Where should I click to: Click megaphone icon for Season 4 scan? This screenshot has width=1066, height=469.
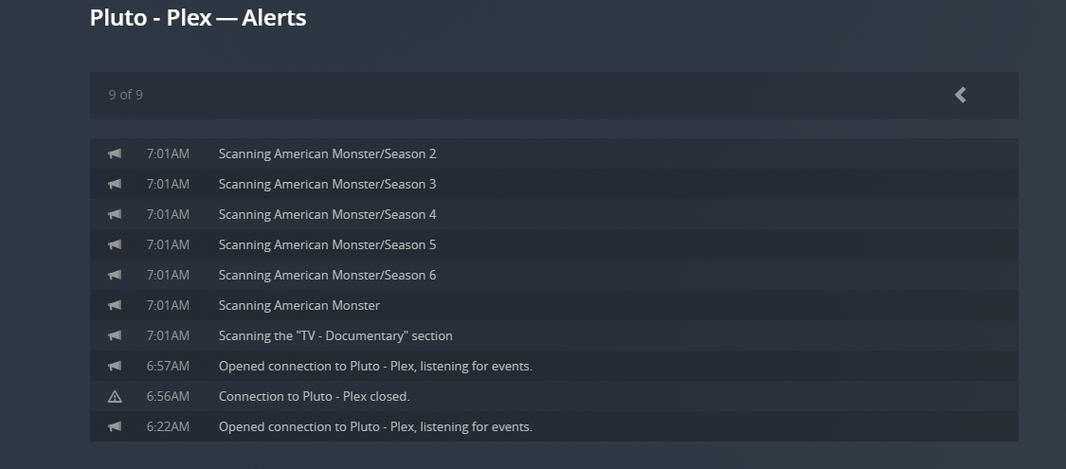click(115, 214)
